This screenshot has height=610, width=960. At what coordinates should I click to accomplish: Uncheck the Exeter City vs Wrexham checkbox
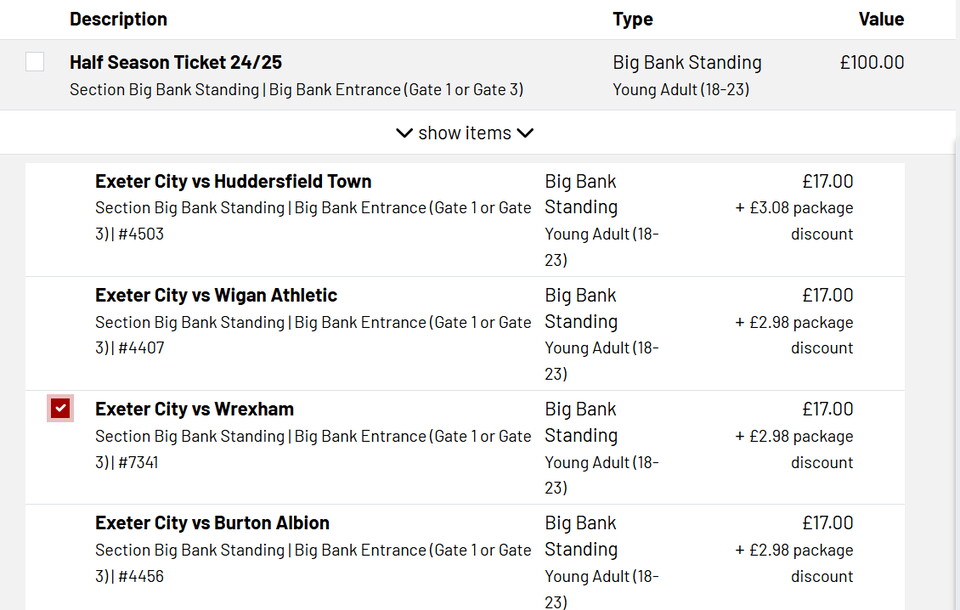pos(60,408)
